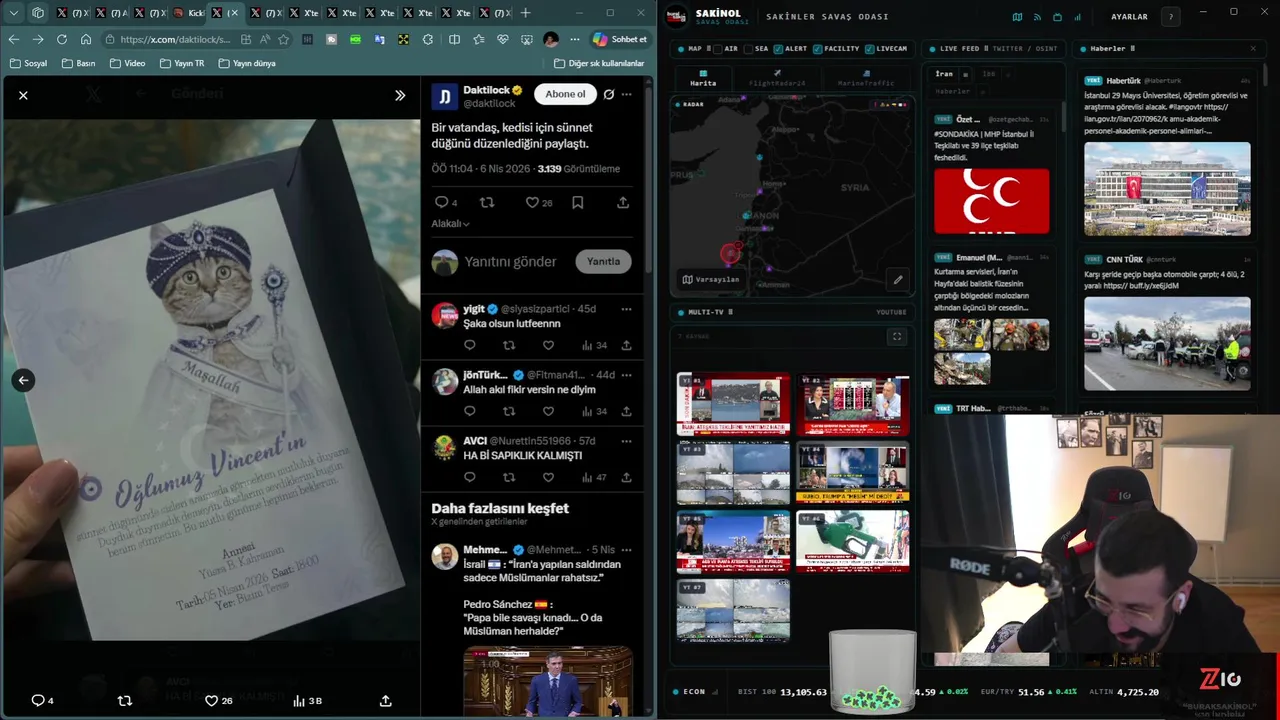This screenshot has width=1280, height=720.
Task: Bookmark the Daktilock tweet
Action: [577, 202]
